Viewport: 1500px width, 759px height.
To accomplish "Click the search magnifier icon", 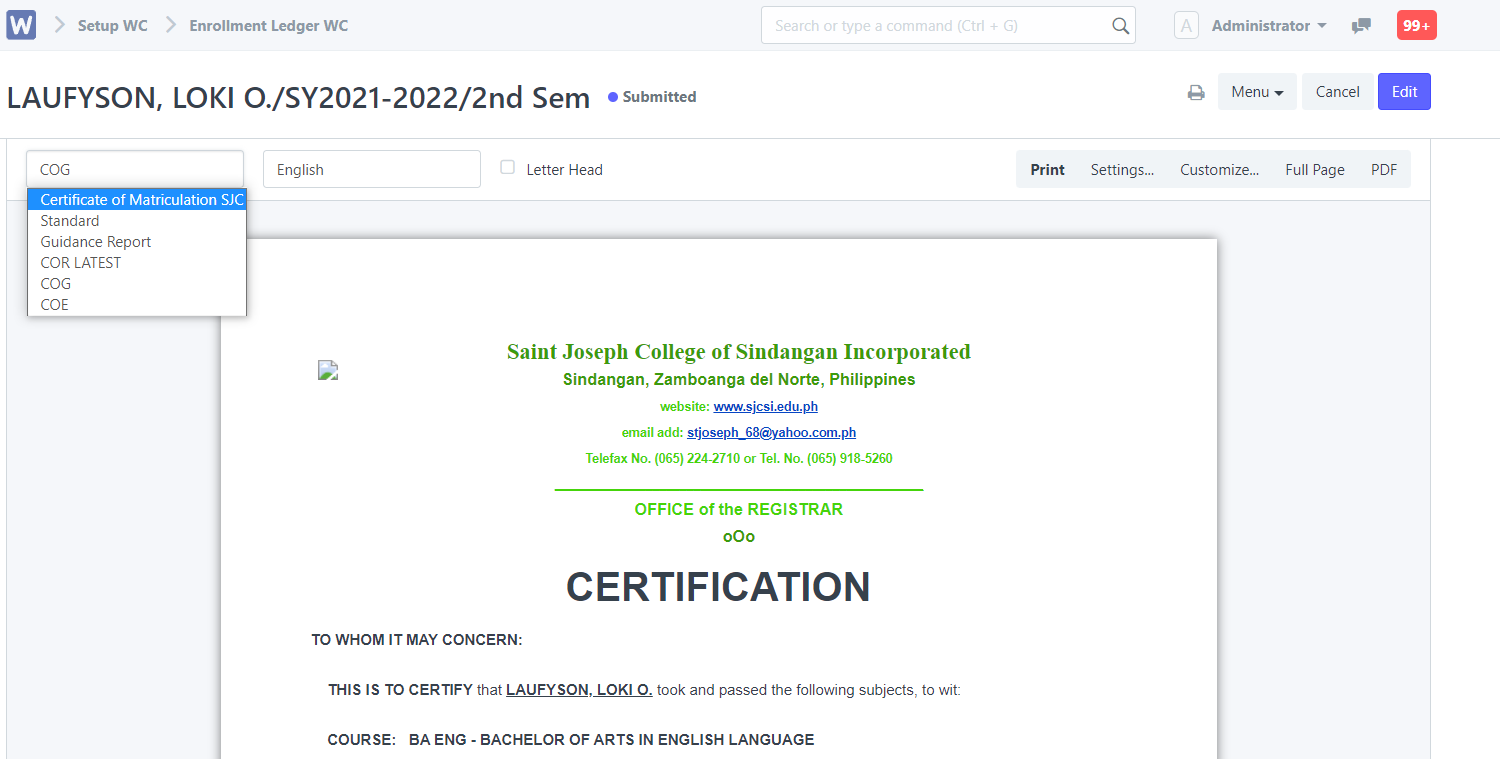I will (x=1120, y=25).
